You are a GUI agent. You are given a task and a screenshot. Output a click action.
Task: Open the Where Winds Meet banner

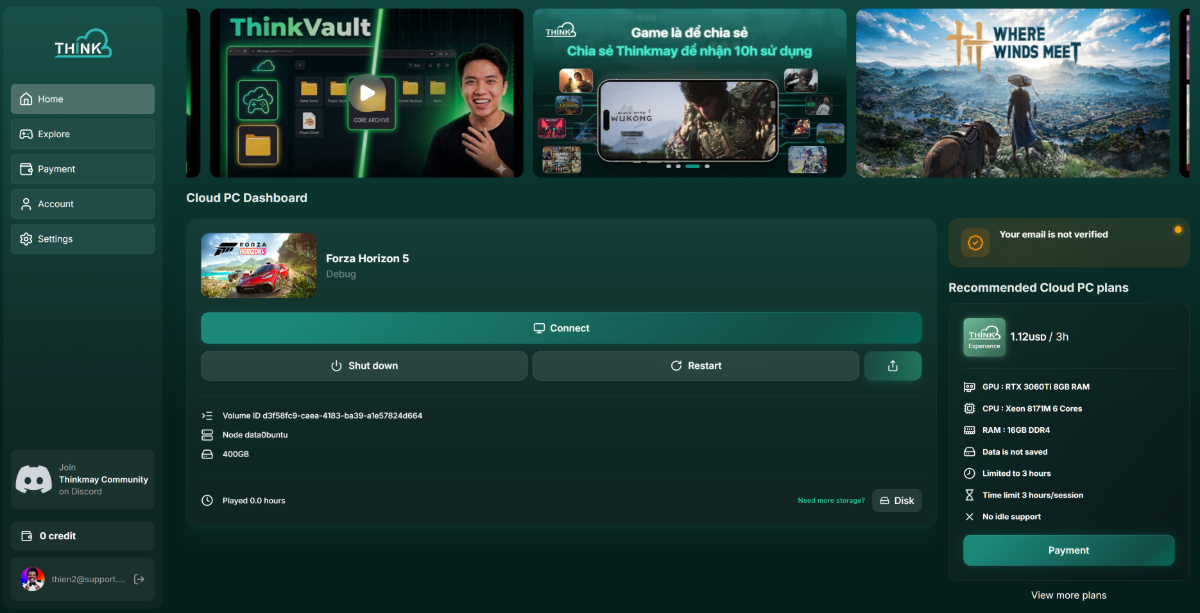pyautogui.click(x=1013, y=93)
